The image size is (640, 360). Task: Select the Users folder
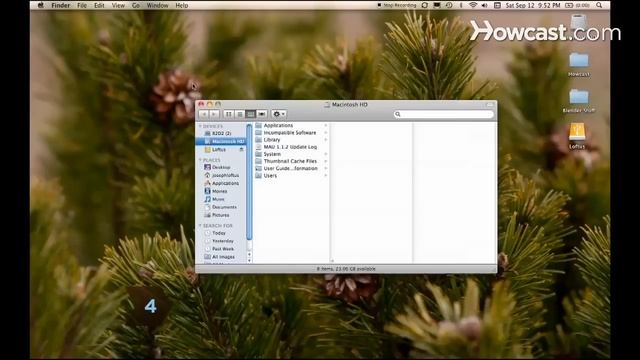(x=291, y=176)
